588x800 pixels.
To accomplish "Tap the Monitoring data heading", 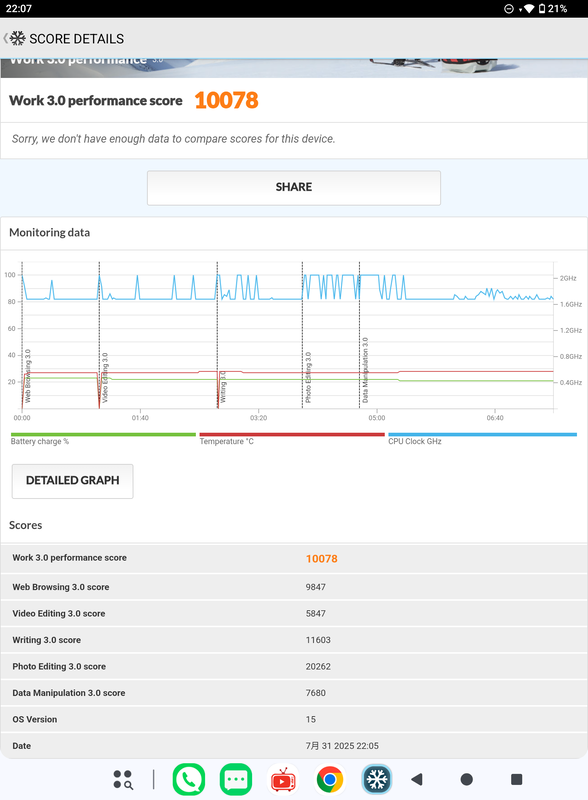I will click(x=50, y=233).
